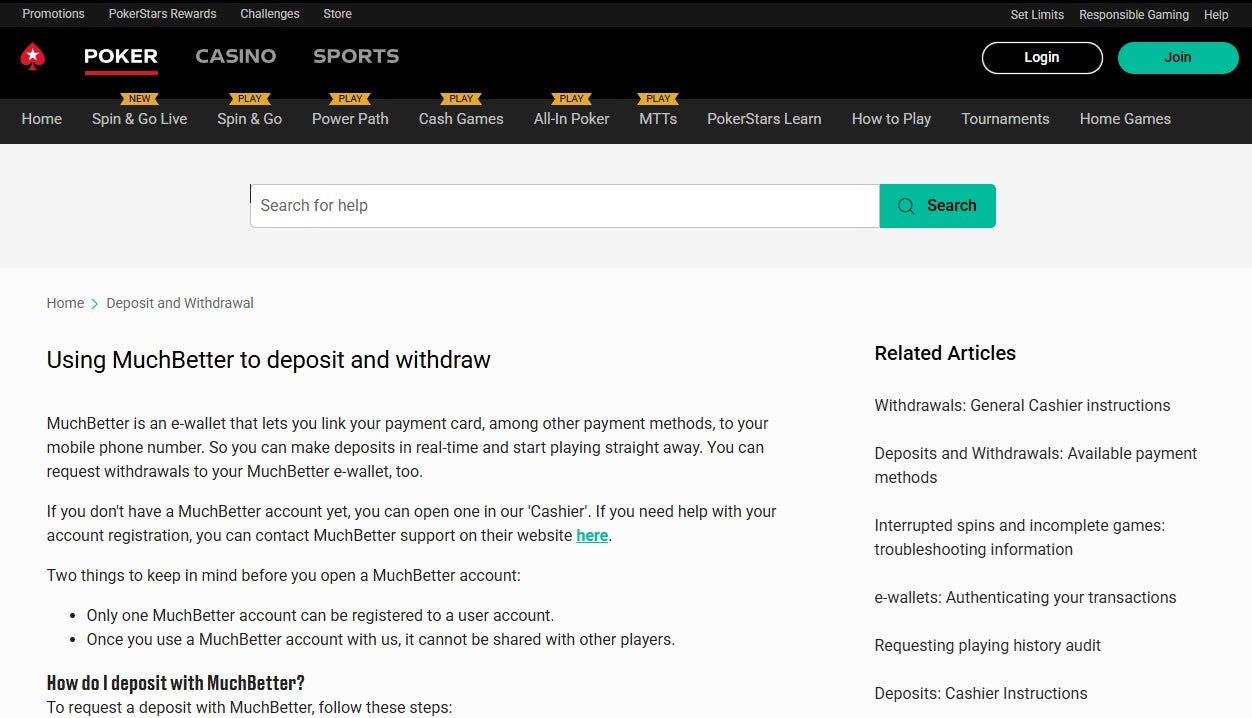Click the PLAY badge above Cash Games
Screen dimensions: 1252x718
click(x=460, y=98)
